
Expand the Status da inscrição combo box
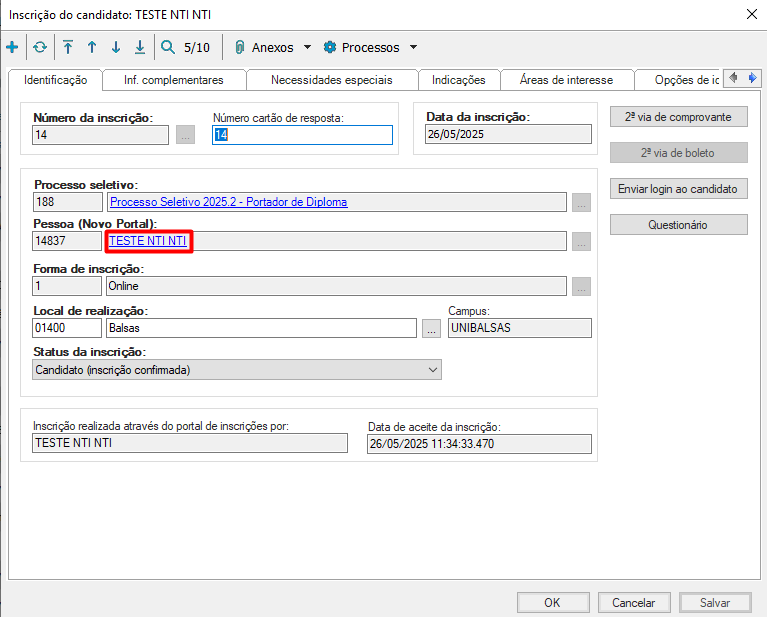coord(432,370)
